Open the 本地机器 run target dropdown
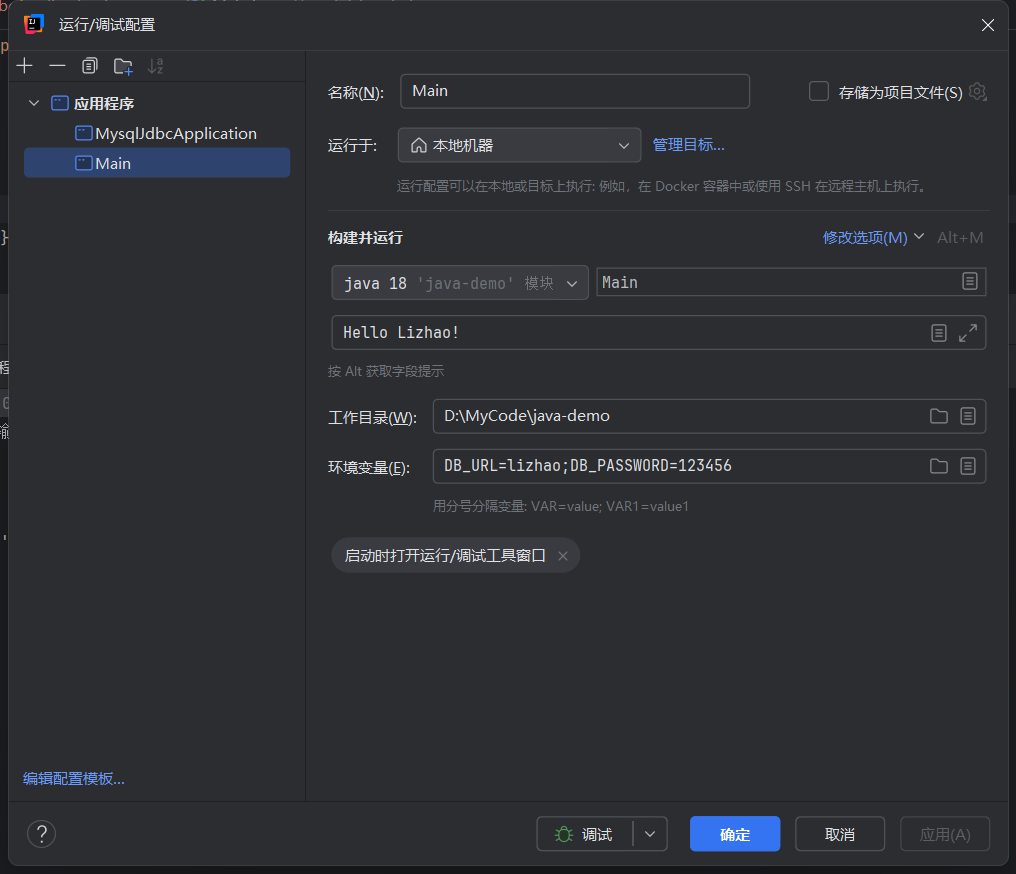 tap(519, 145)
